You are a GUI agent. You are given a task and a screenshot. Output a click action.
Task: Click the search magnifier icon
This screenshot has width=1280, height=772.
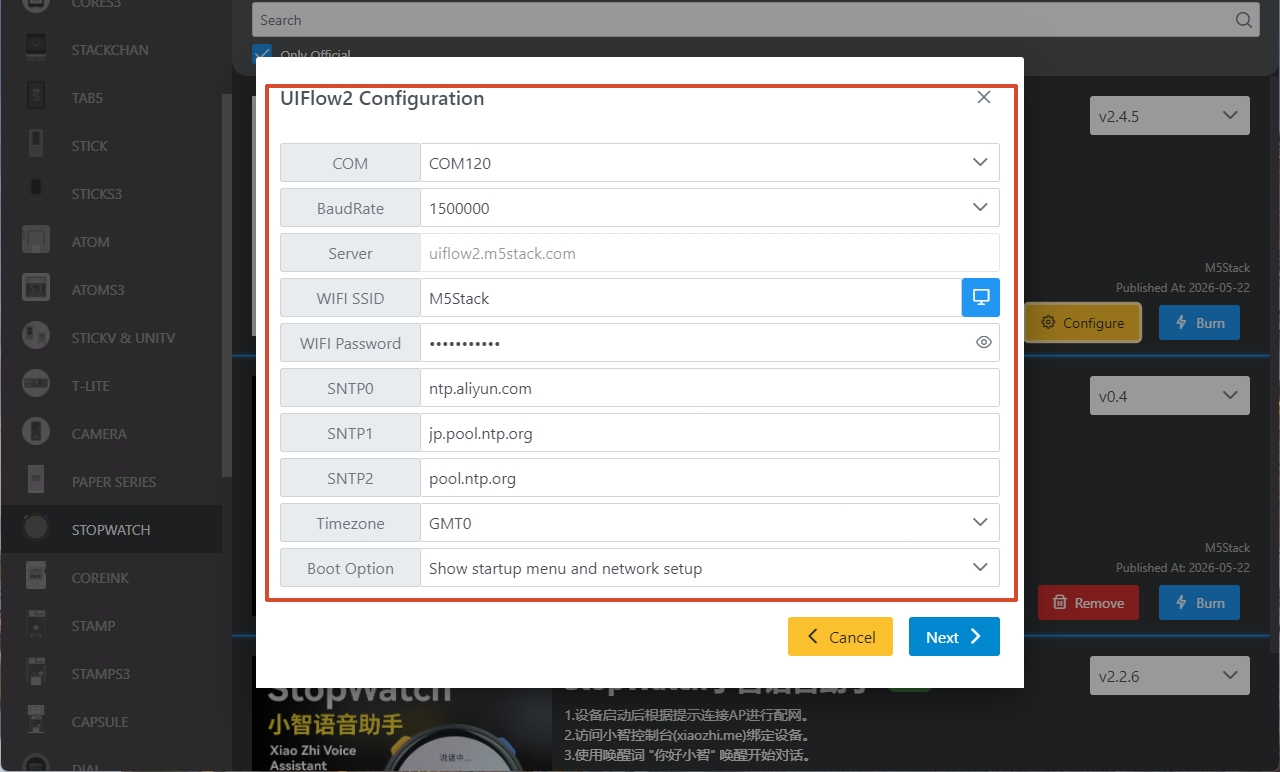coord(1244,20)
